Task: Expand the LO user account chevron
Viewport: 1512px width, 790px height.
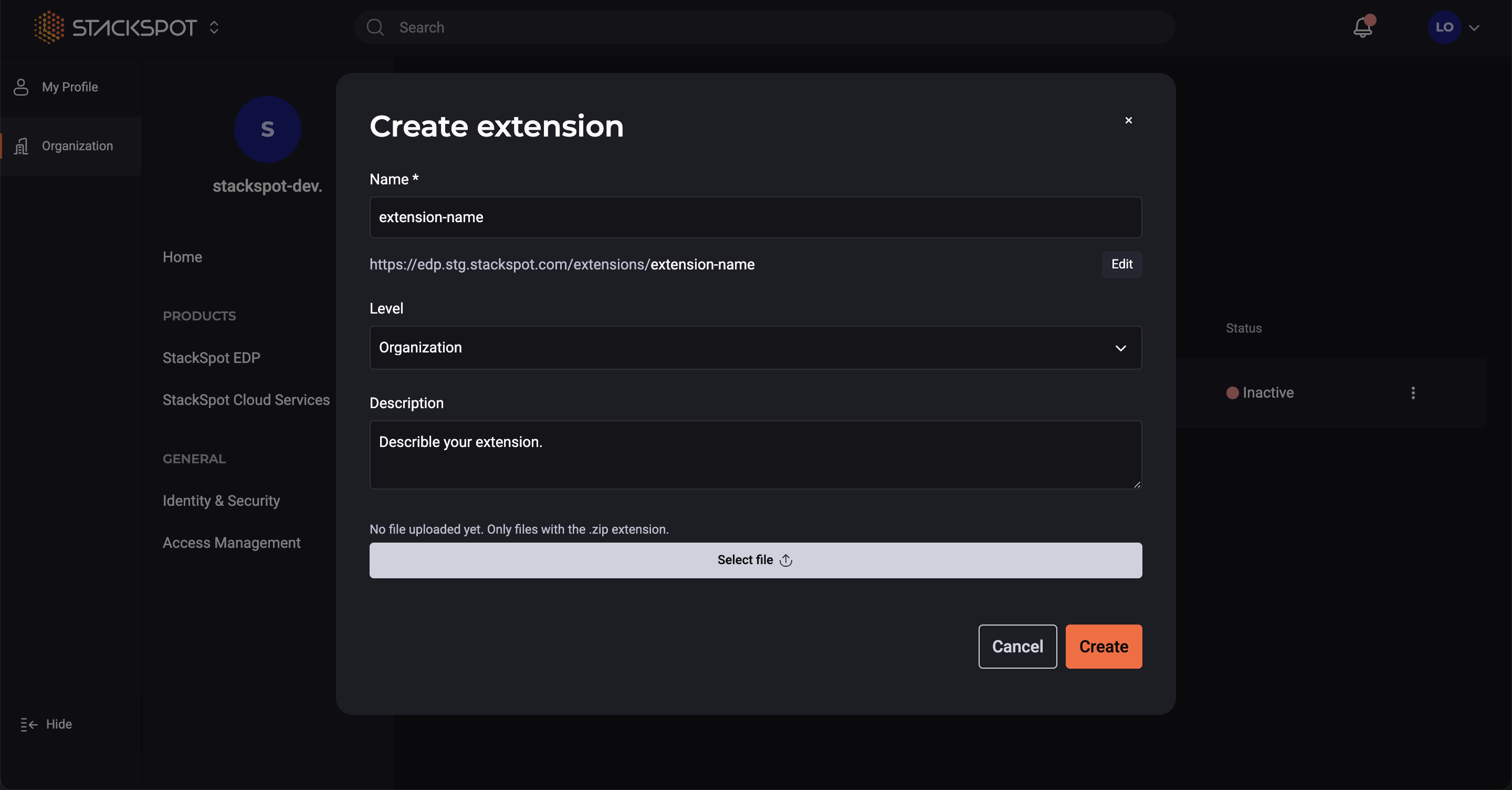Action: tap(1474, 28)
